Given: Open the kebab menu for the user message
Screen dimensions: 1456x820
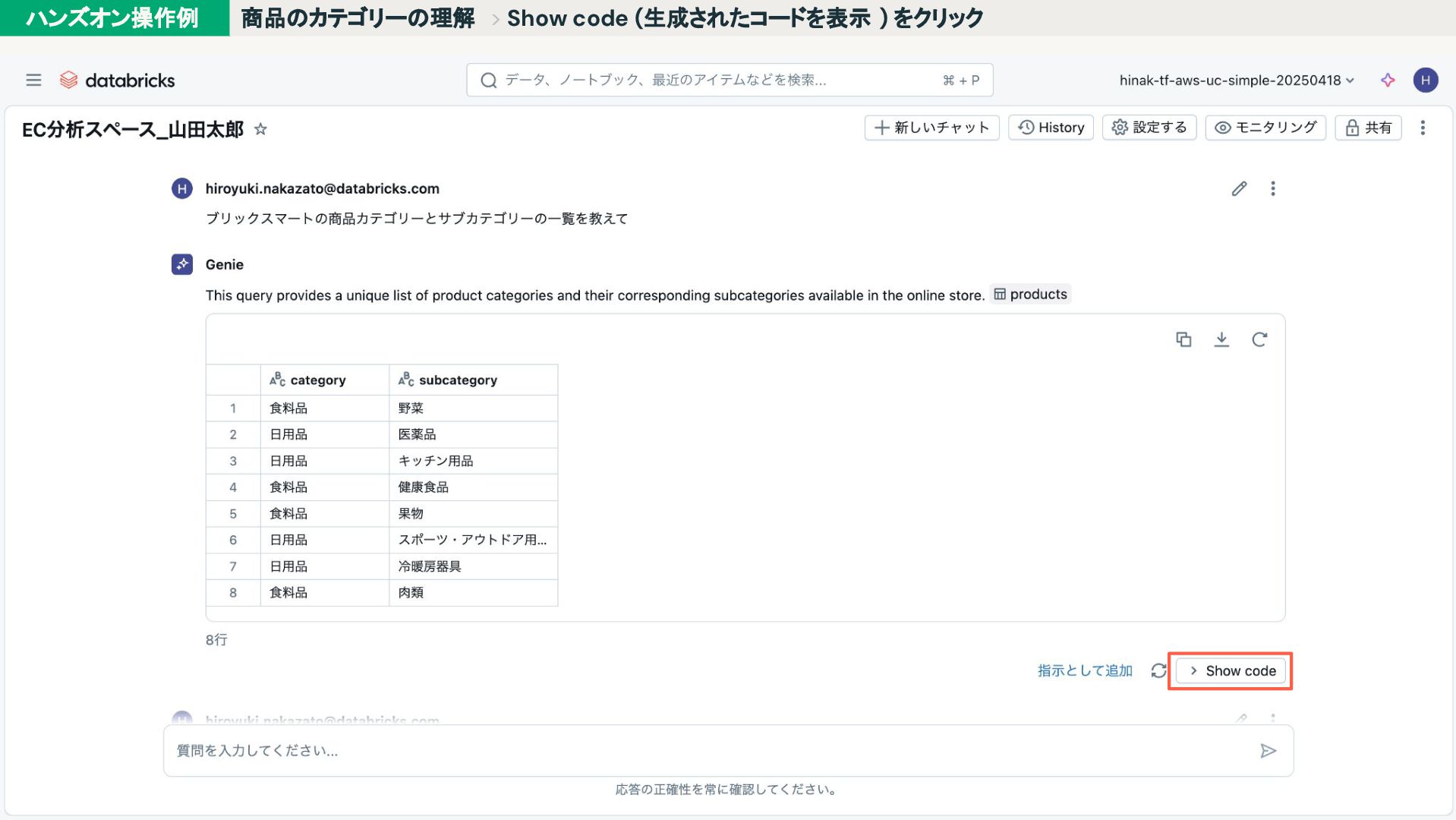Looking at the screenshot, I should point(1273,188).
